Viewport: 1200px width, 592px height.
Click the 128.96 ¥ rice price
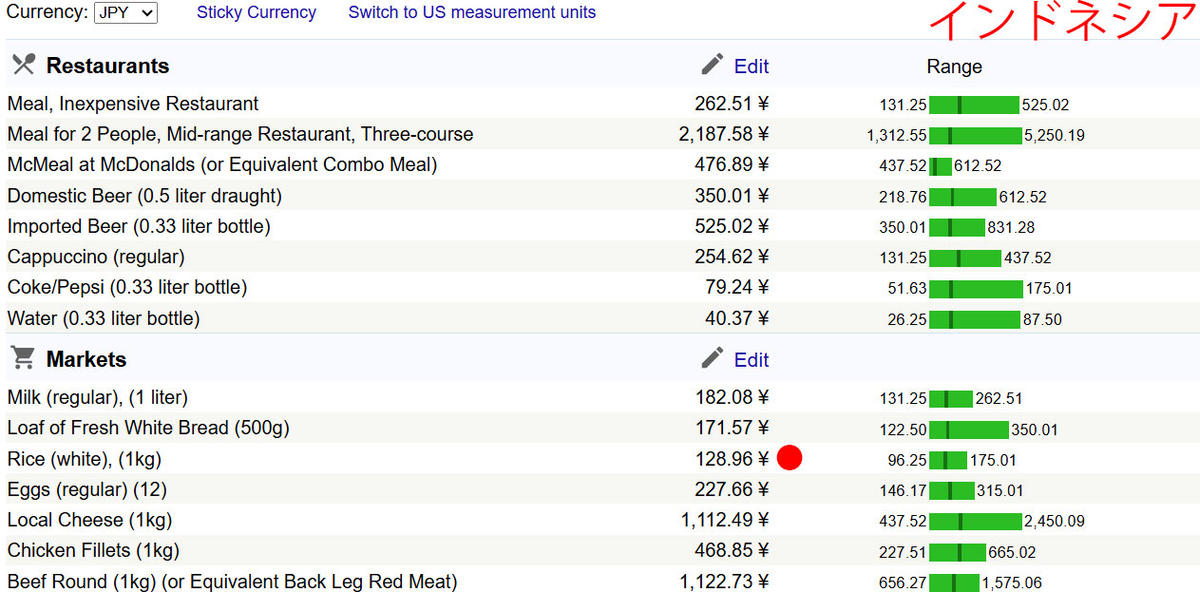[x=732, y=459]
